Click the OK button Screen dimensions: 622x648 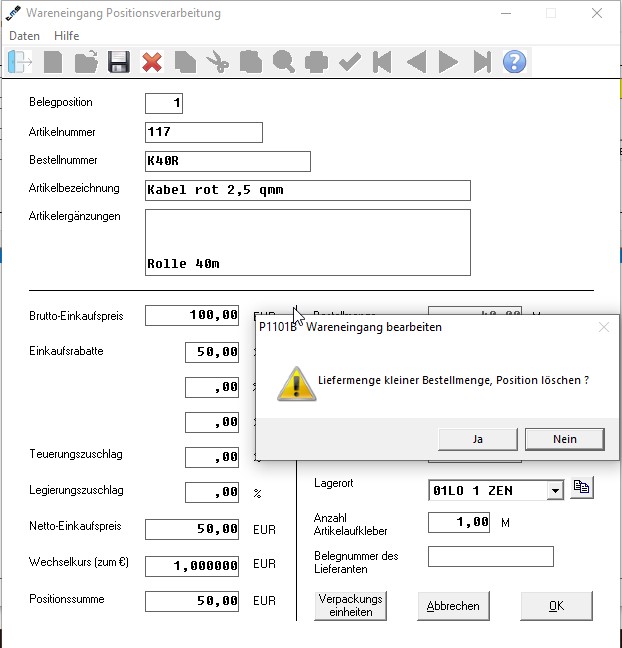click(x=556, y=606)
